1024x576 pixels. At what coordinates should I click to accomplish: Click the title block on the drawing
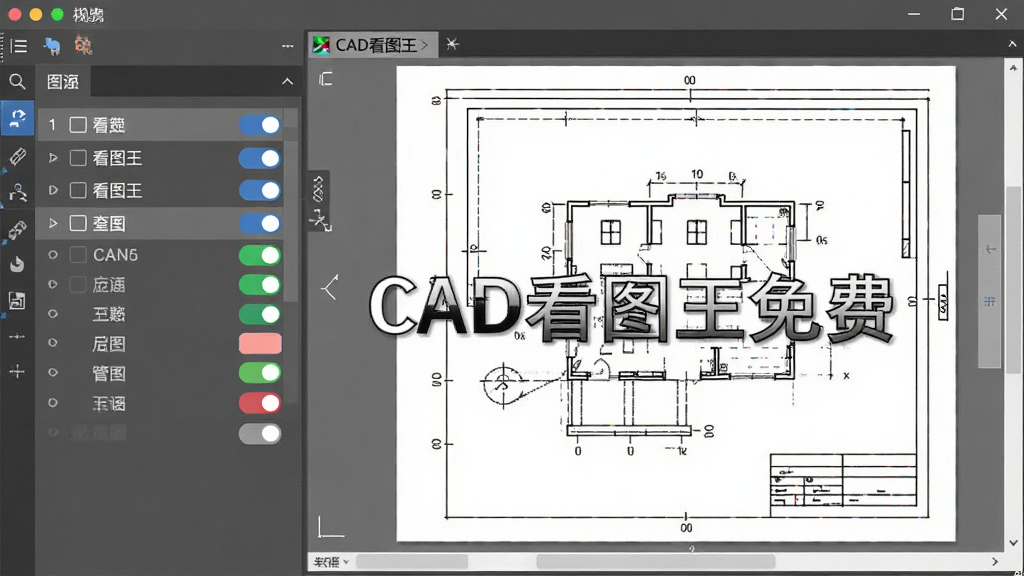click(843, 481)
